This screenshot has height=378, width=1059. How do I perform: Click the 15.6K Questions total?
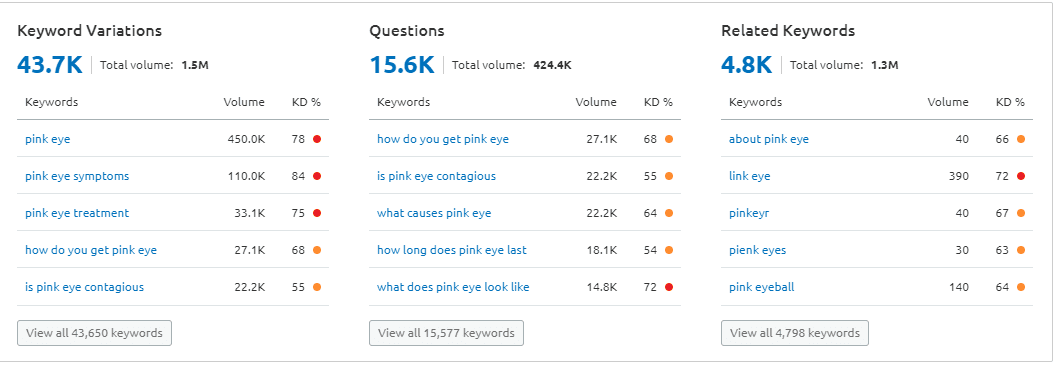coord(402,65)
